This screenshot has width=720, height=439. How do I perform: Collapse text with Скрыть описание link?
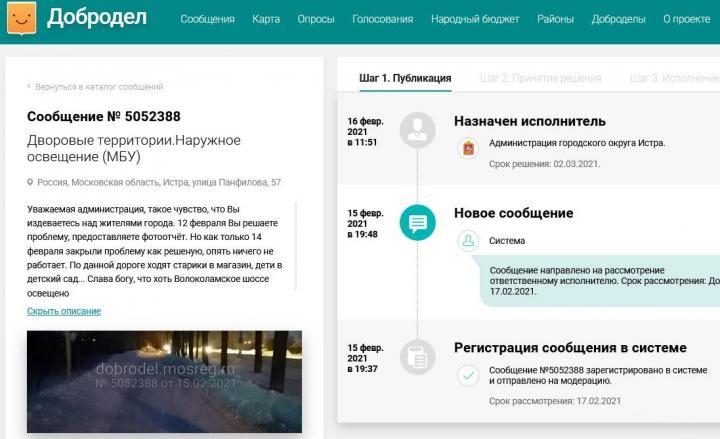tap(64, 311)
